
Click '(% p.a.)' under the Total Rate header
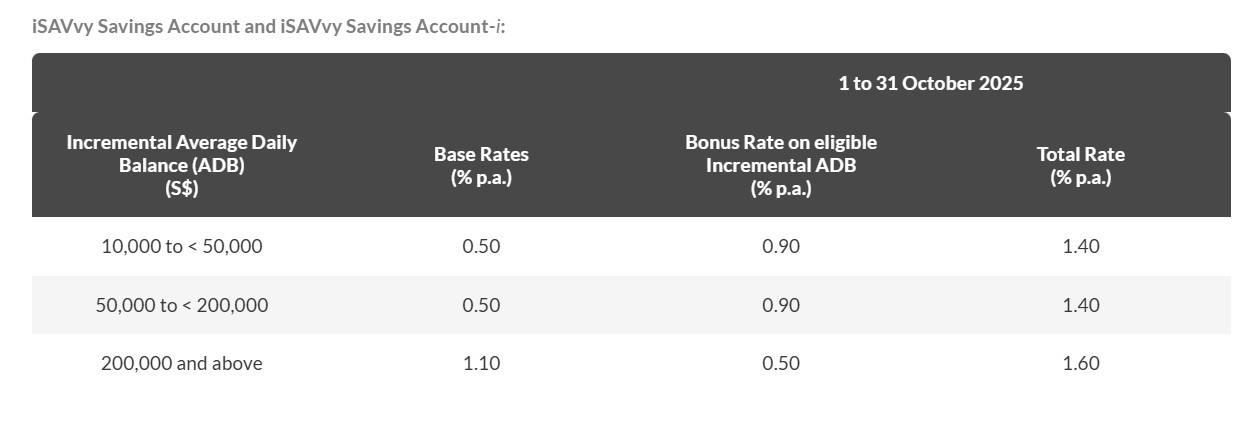pyautogui.click(x=1080, y=178)
